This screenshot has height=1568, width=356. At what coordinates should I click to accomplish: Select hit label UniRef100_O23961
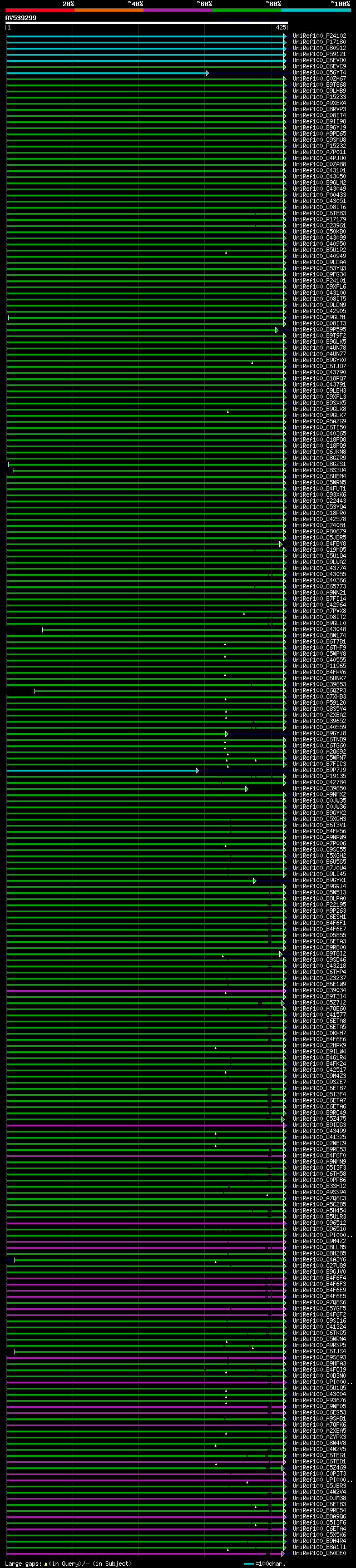coord(319,225)
